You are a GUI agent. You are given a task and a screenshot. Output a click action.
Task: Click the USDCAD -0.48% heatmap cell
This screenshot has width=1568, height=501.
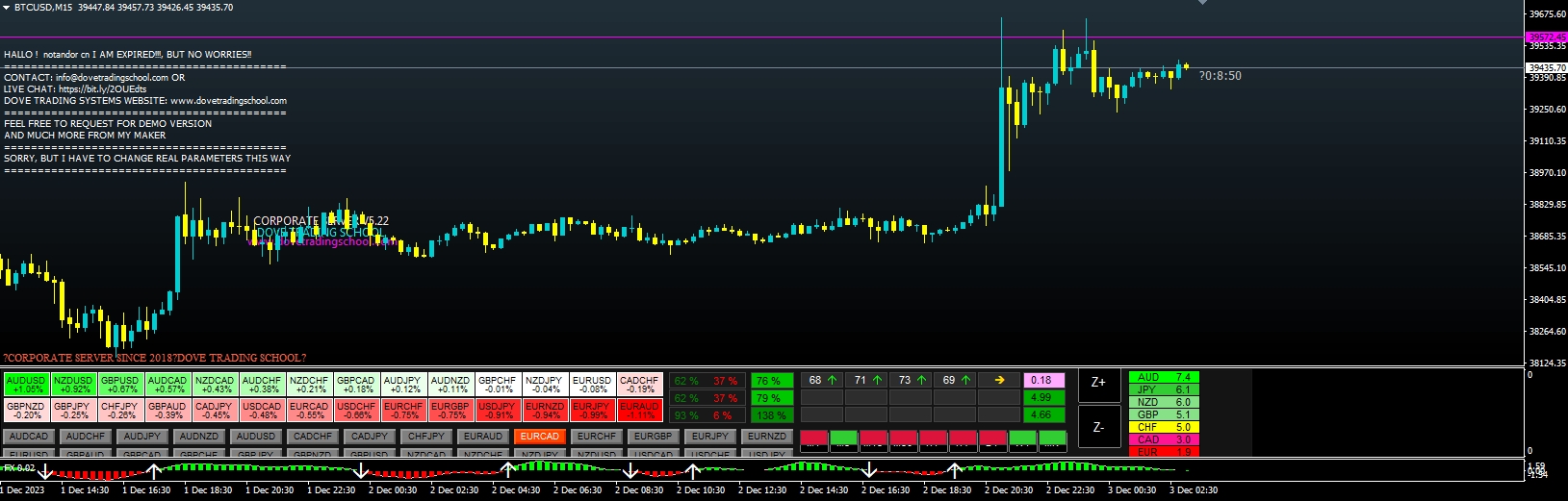click(x=264, y=411)
